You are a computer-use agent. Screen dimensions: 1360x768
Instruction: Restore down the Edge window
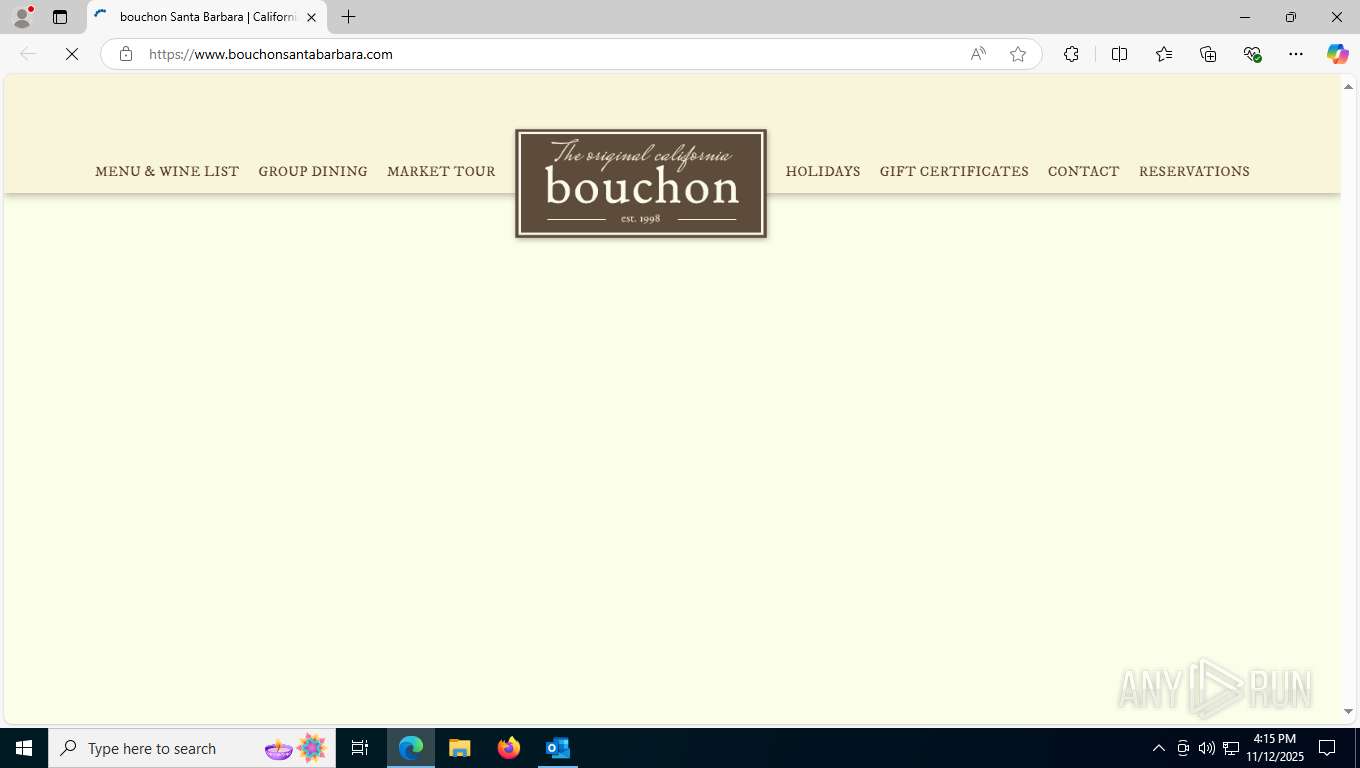click(x=1291, y=17)
